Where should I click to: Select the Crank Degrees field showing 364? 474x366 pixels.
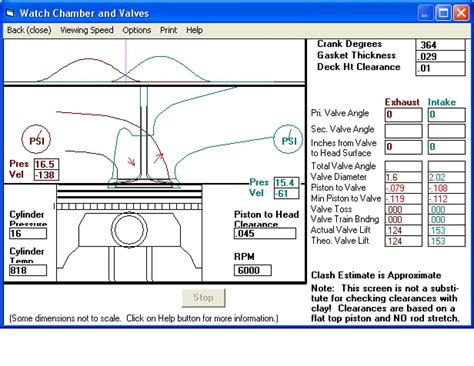tap(440, 45)
